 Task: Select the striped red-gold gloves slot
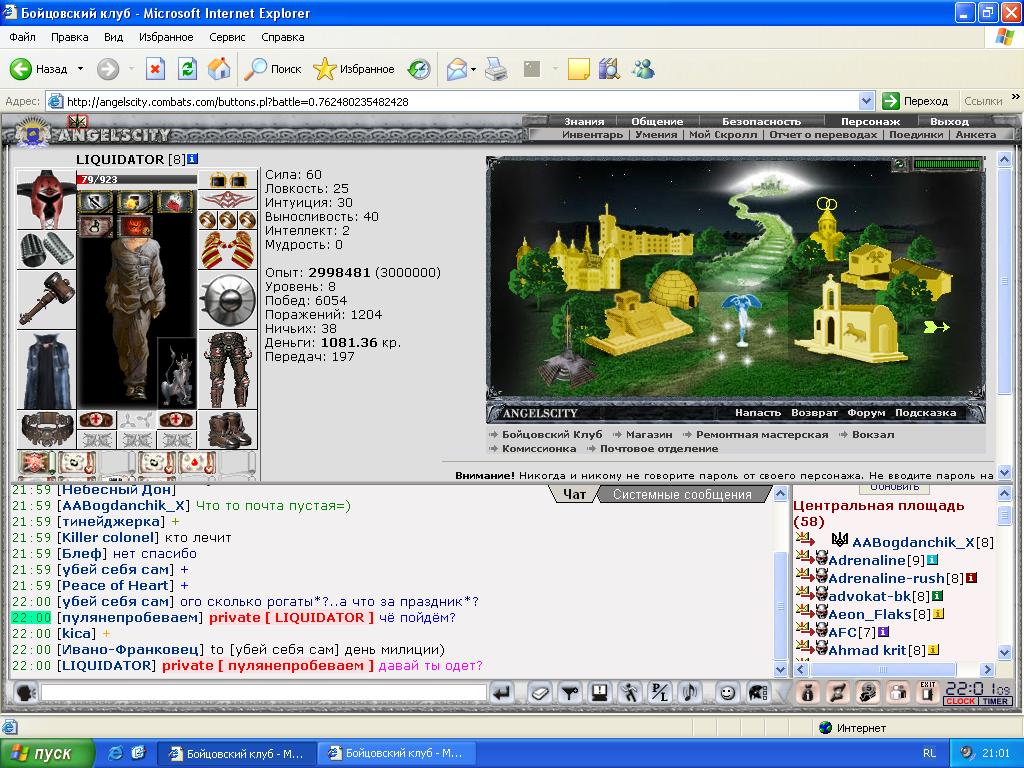227,250
